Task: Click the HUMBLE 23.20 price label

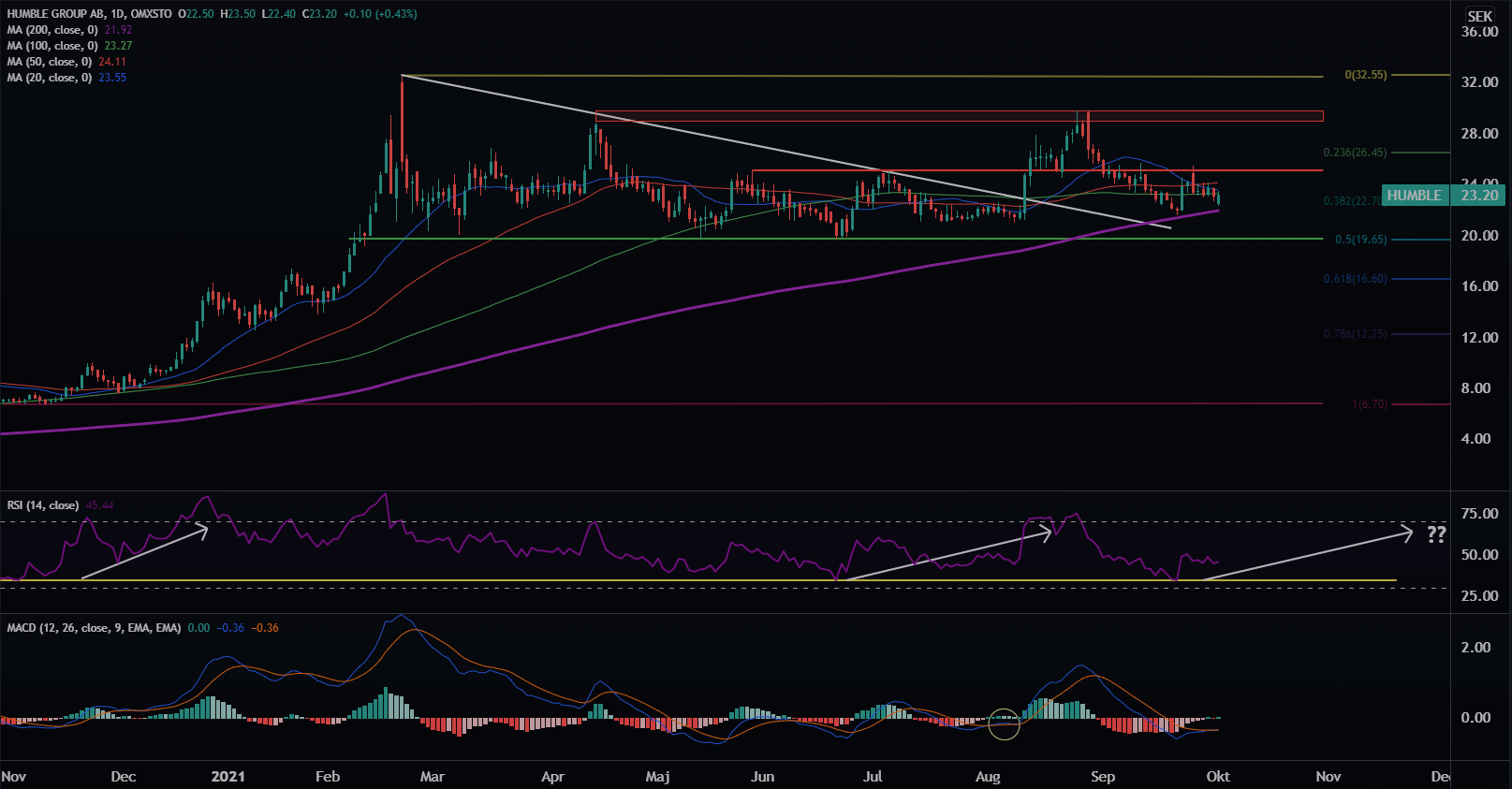Action: pyautogui.click(x=1443, y=196)
